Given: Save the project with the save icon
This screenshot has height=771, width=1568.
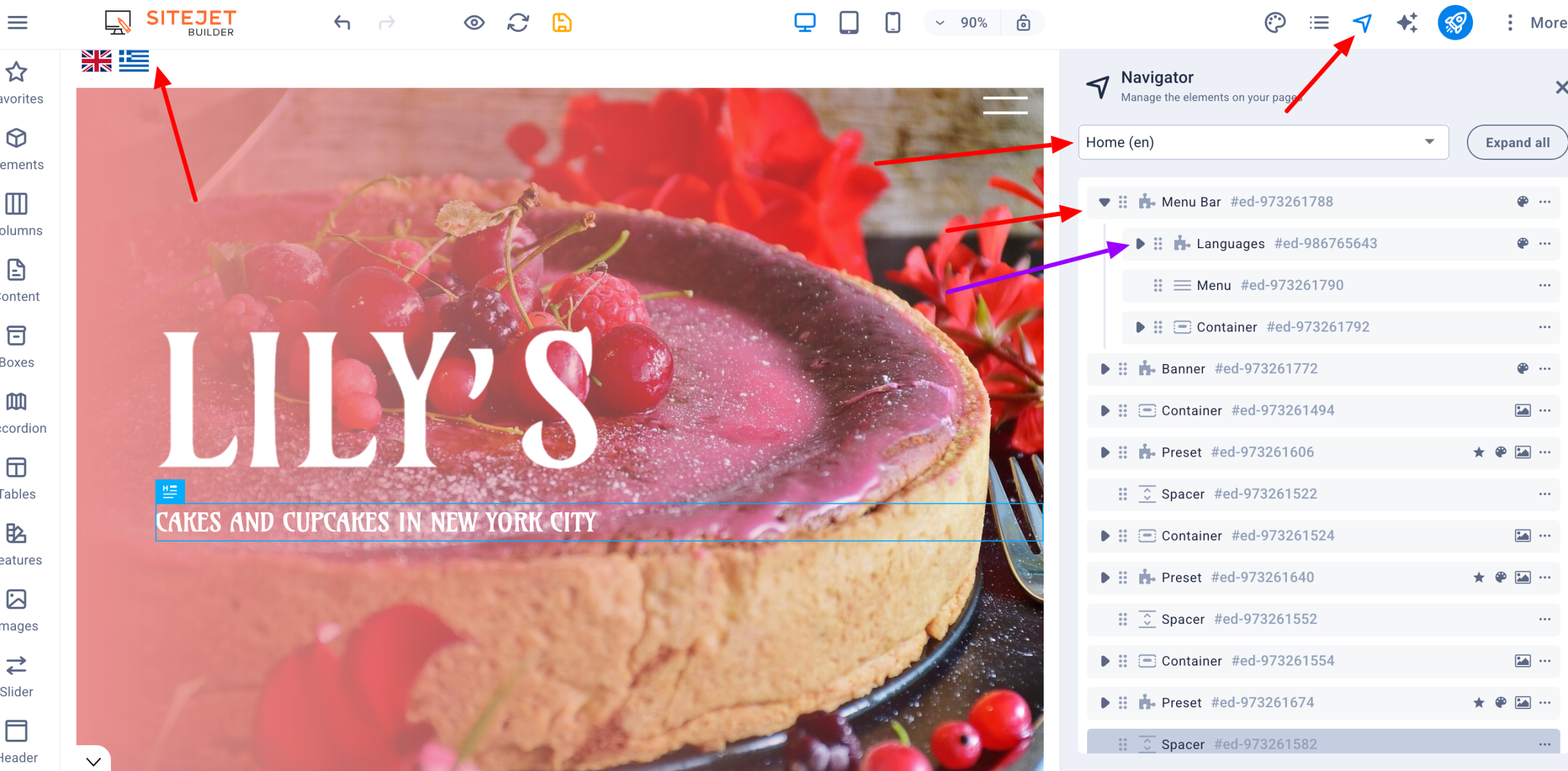Looking at the screenshot, I should [562, 23].
